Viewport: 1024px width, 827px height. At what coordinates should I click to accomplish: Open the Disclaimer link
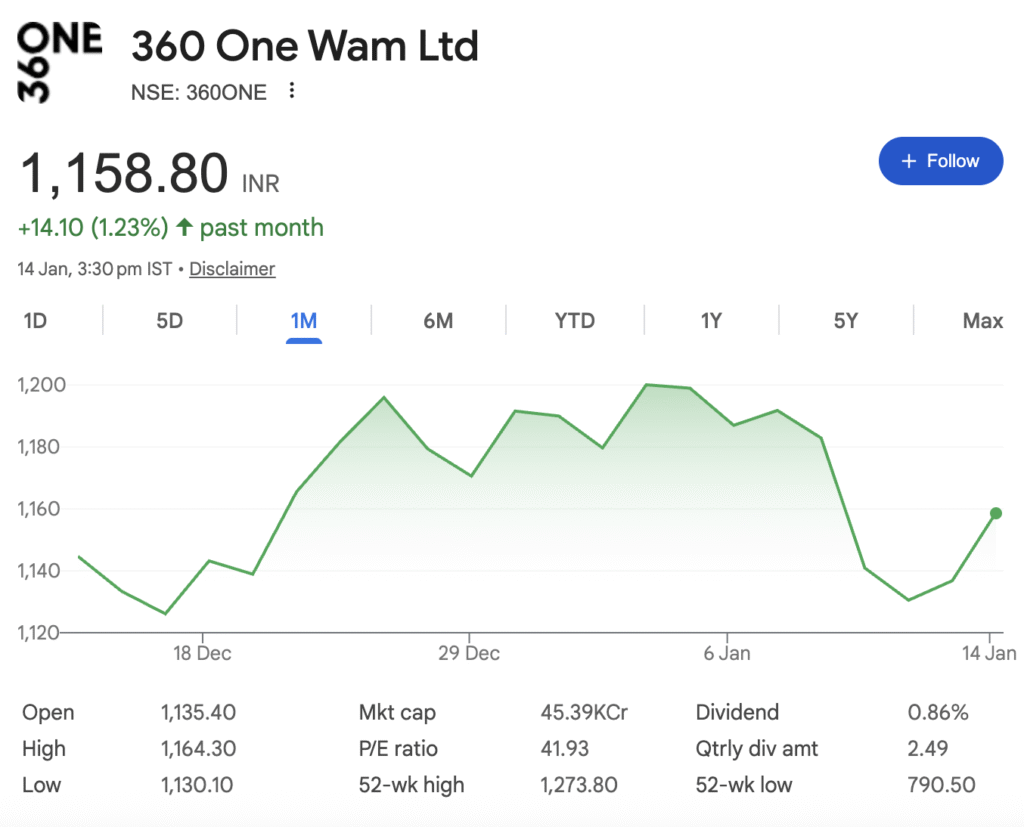232,269
